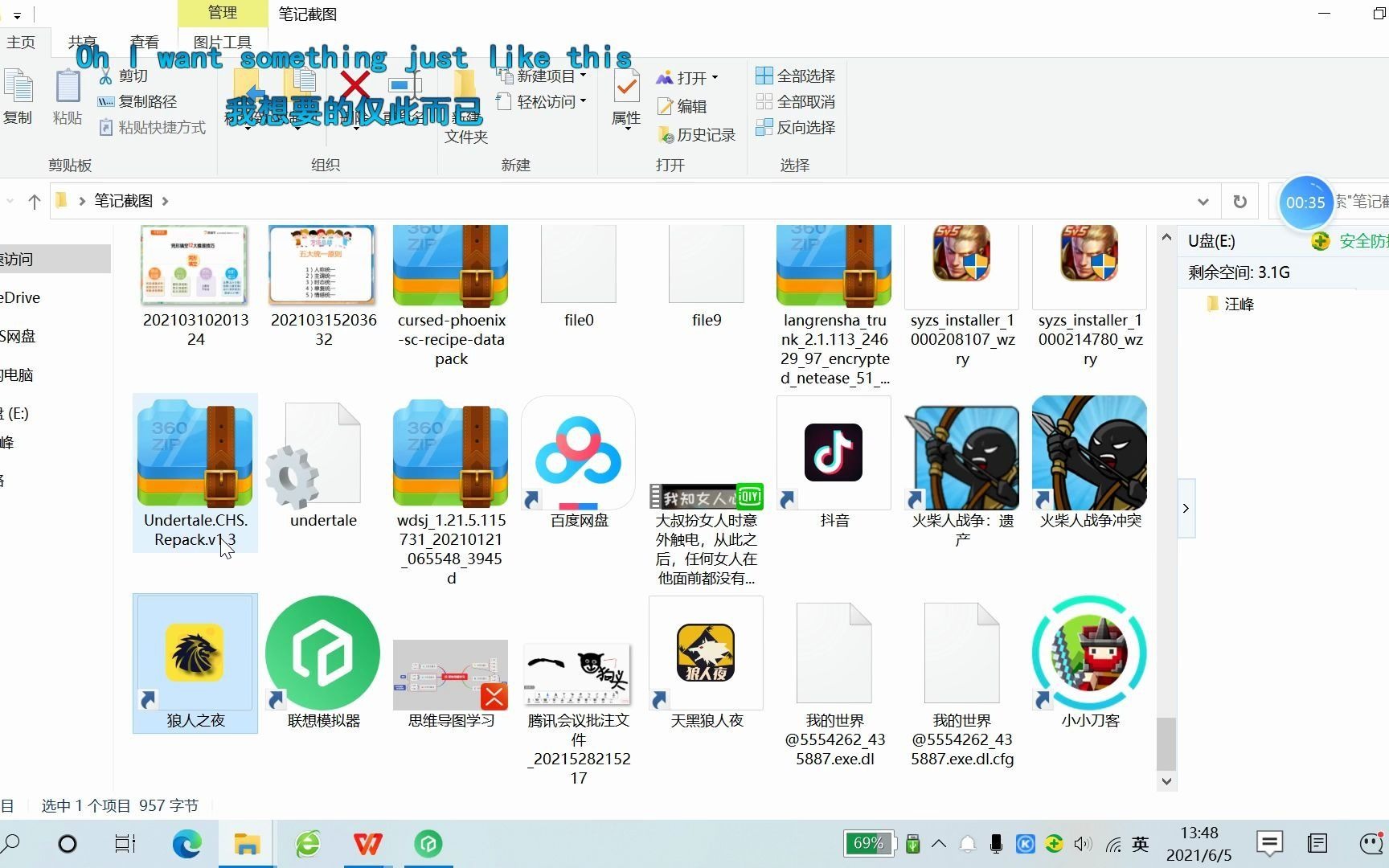
Task: Select the 大叔扮女人 iQIYI video file
Action: [707, 534]
